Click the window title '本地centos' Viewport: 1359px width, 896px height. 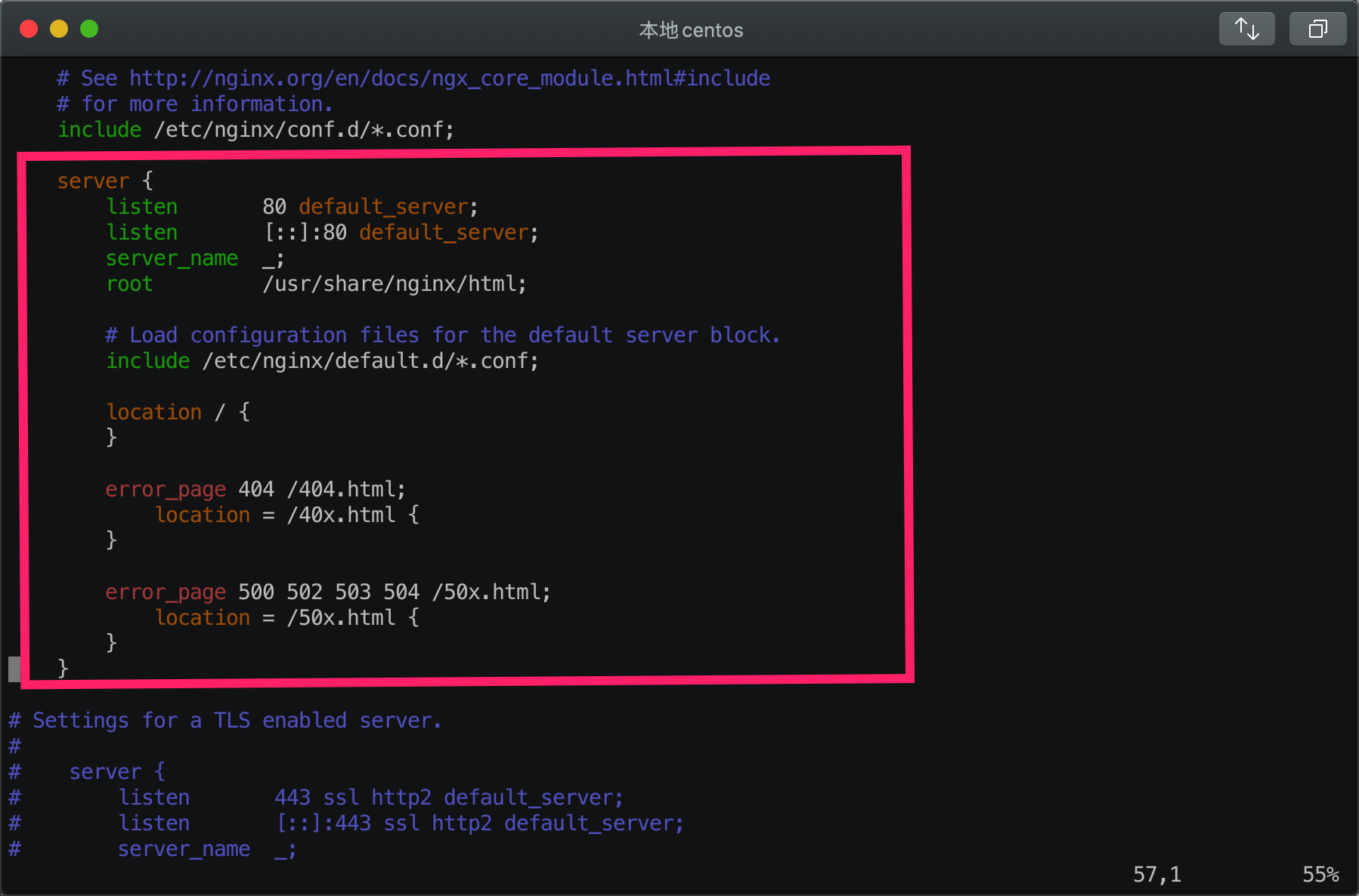point(691,30)
